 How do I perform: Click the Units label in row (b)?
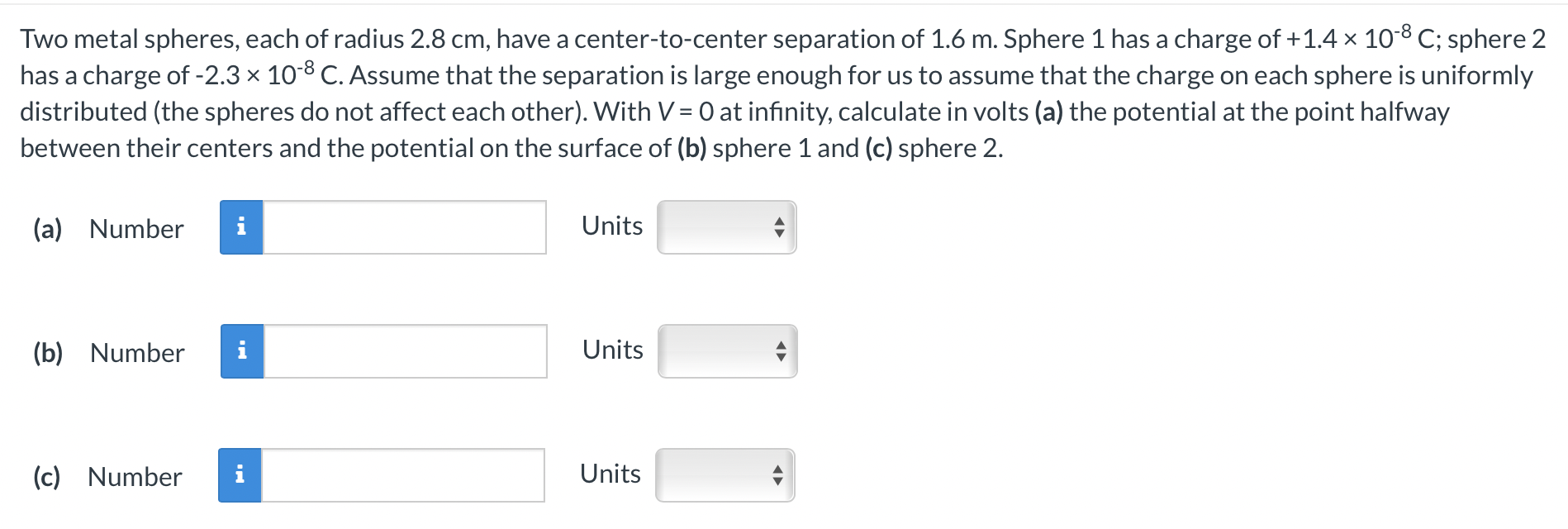(611, 350)
